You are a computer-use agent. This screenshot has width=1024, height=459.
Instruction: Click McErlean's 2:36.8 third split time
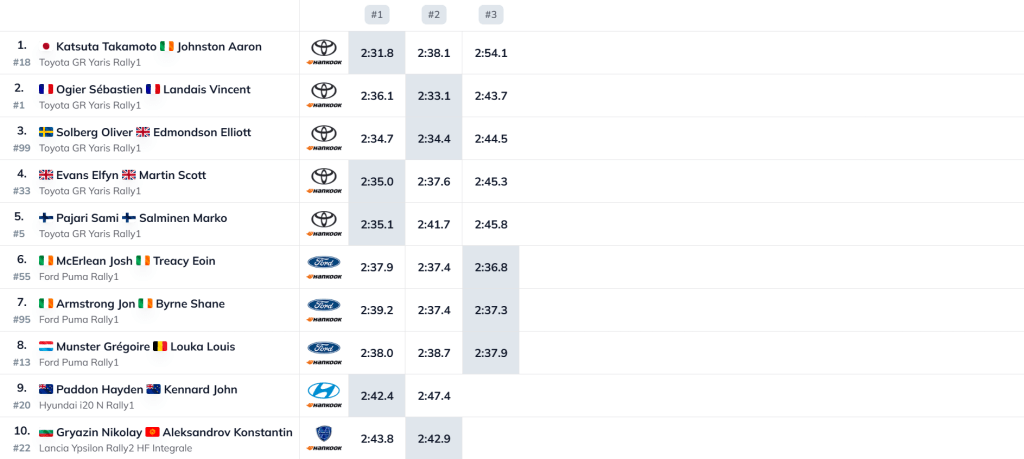(491, 267)
